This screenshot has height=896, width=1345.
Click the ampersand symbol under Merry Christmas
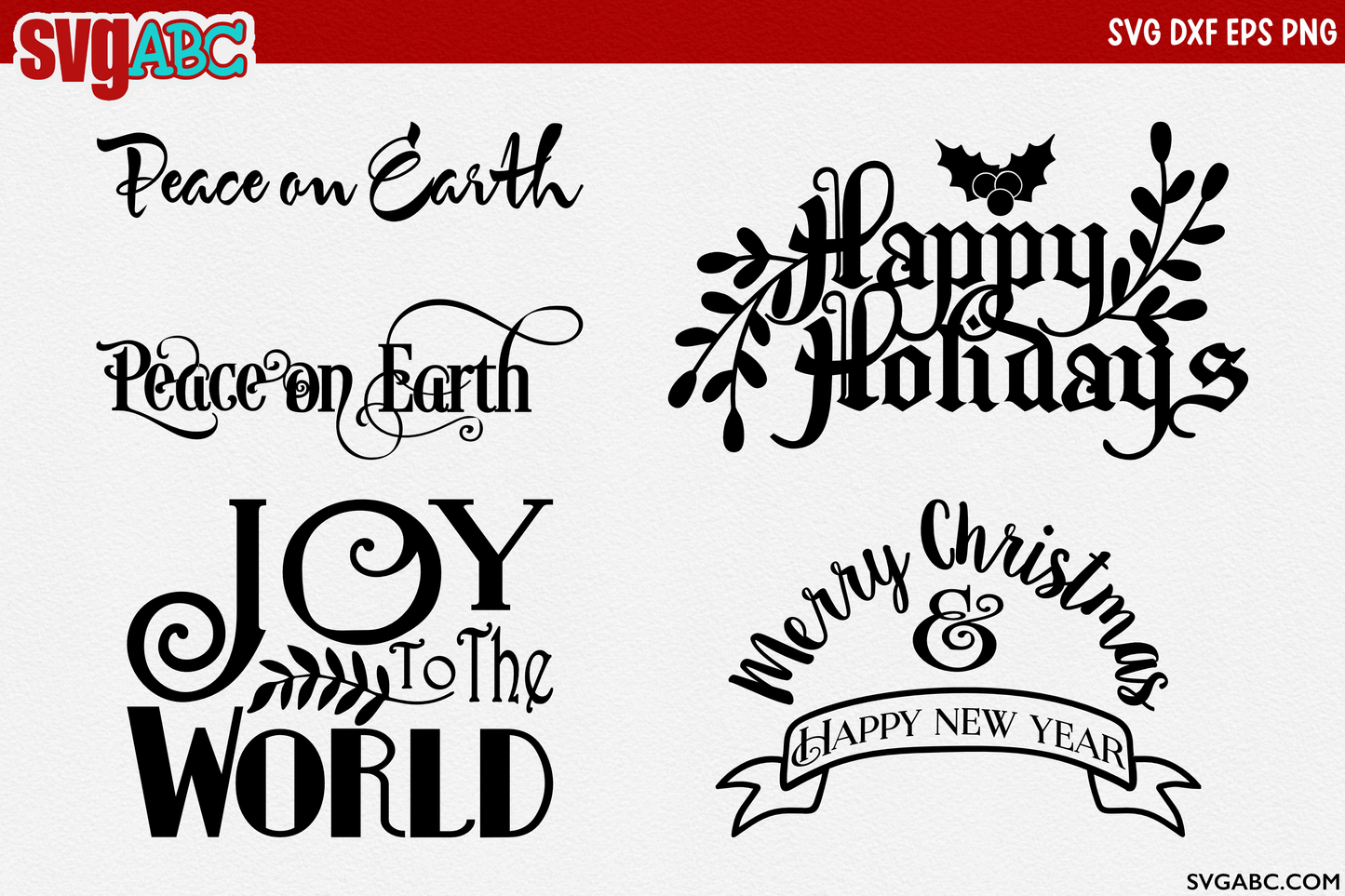point(957,632)
